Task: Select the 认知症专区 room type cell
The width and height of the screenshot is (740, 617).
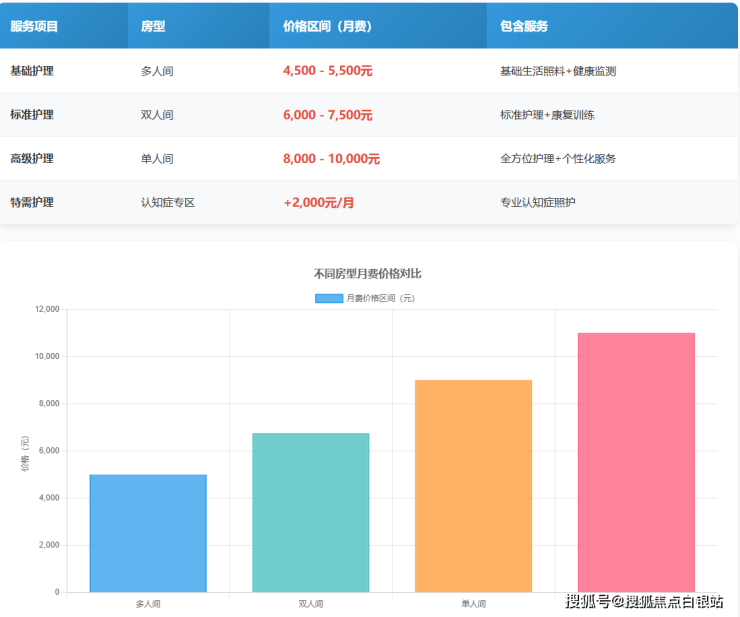Action: [x=167, y=203]
